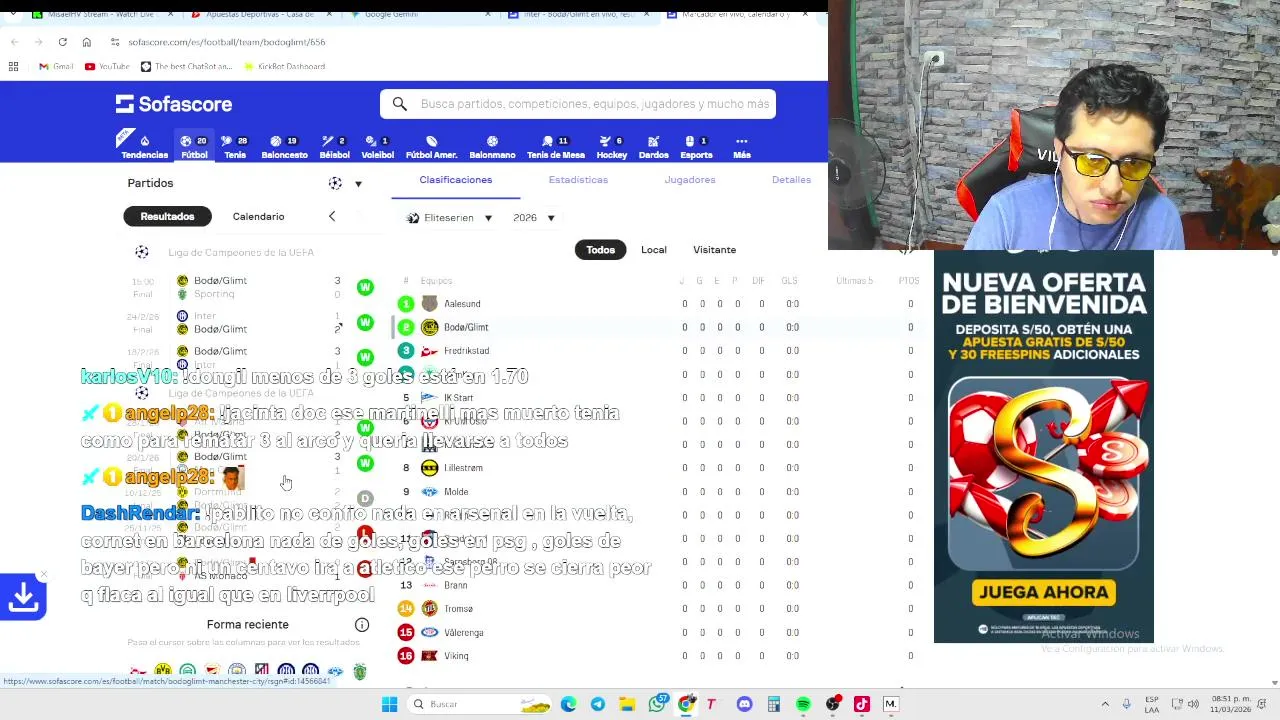Open Discord from the taskbar
The width and height of the screenshot is (1280, 720).
tap(744, 705)
